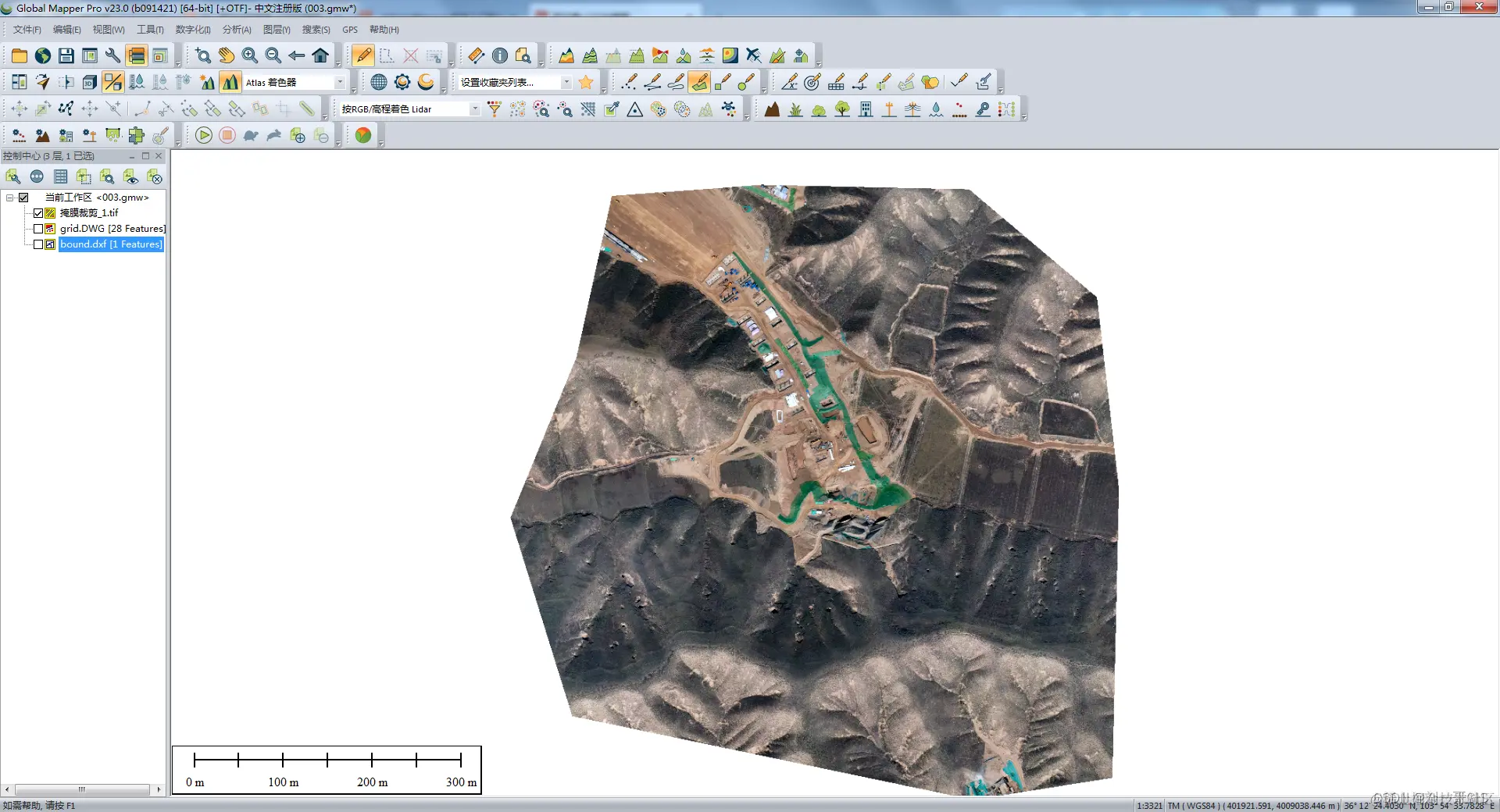Select the Measure ruler tool
The width and height of the screenshot is (1500, 812).
[x=477, y=55]
